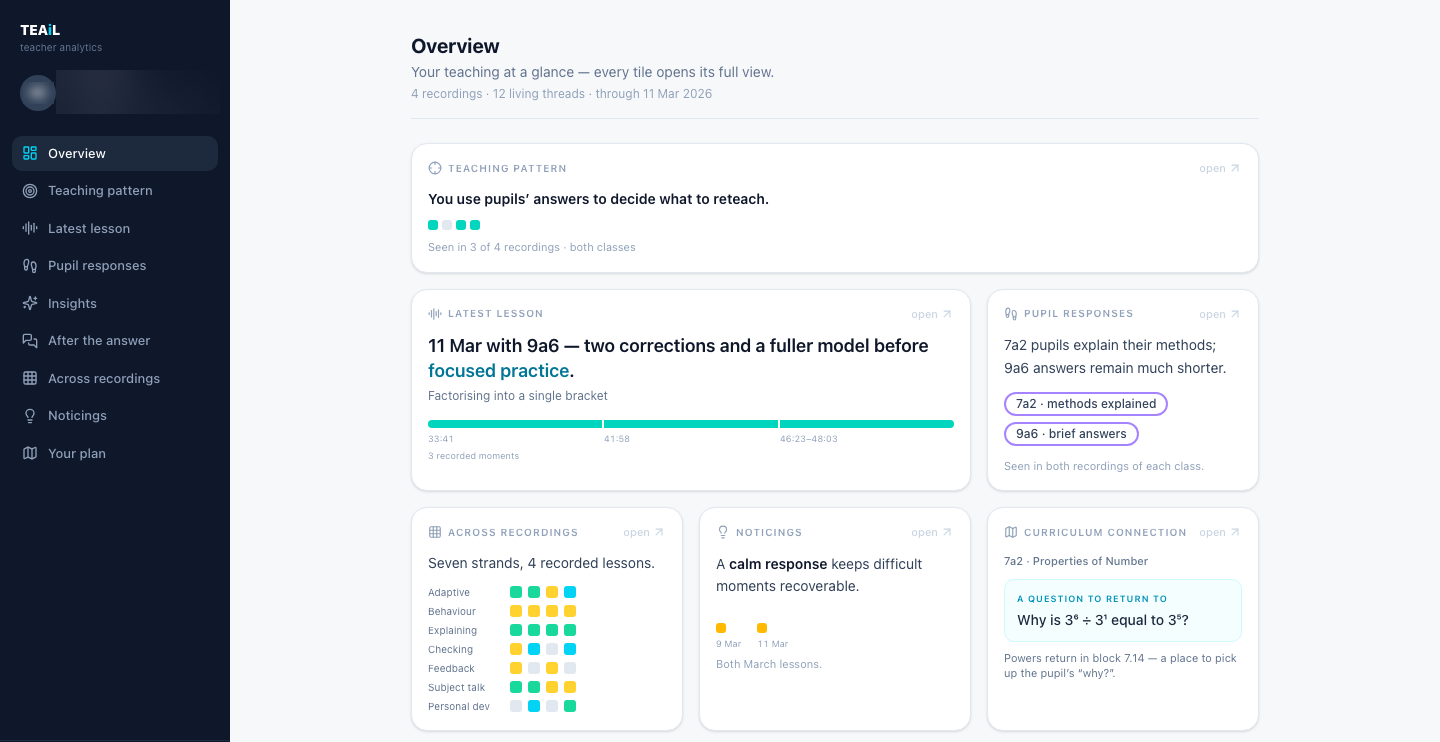Select the '9a6 · brief answers' pill
1440x742 pixels.
point(1071,434)
